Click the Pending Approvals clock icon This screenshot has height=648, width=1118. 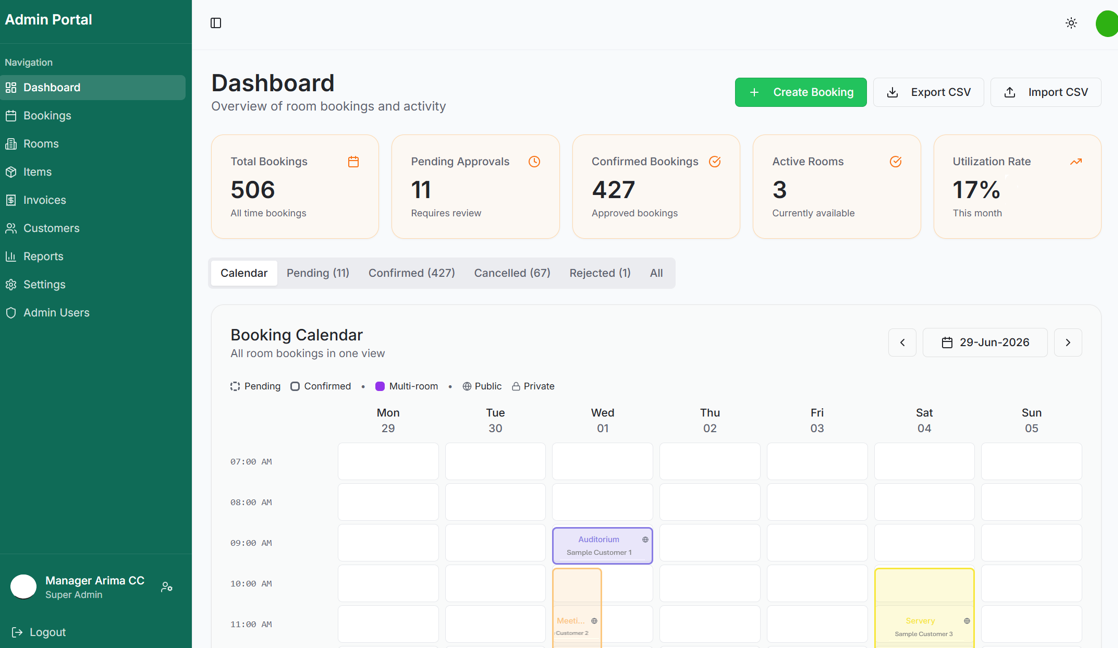click(534, 162)
